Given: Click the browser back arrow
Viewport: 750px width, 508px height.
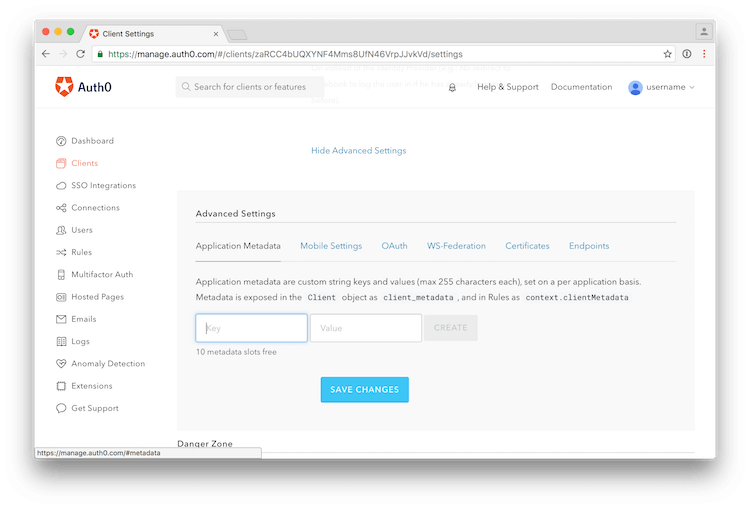Looking at the screenshot, I should (x=46, y=54).
